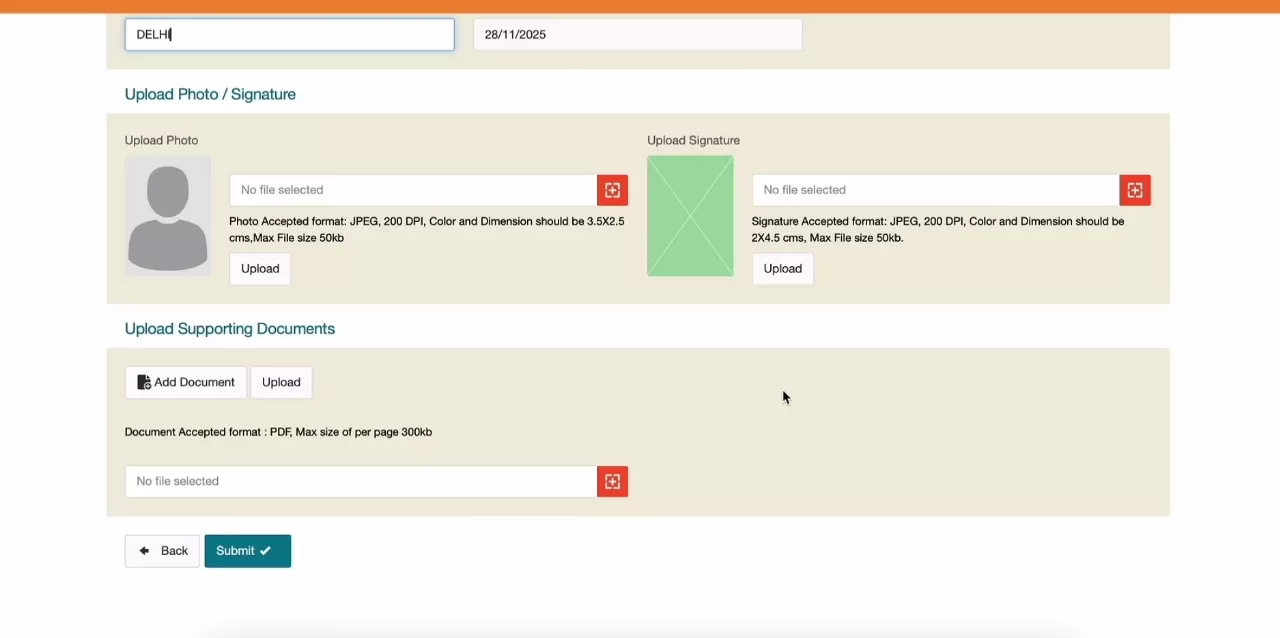Click the photo 'No file selected' field
Image resolution: width=1280 pixels, height=638 pixels.
(x=412, y=190)
